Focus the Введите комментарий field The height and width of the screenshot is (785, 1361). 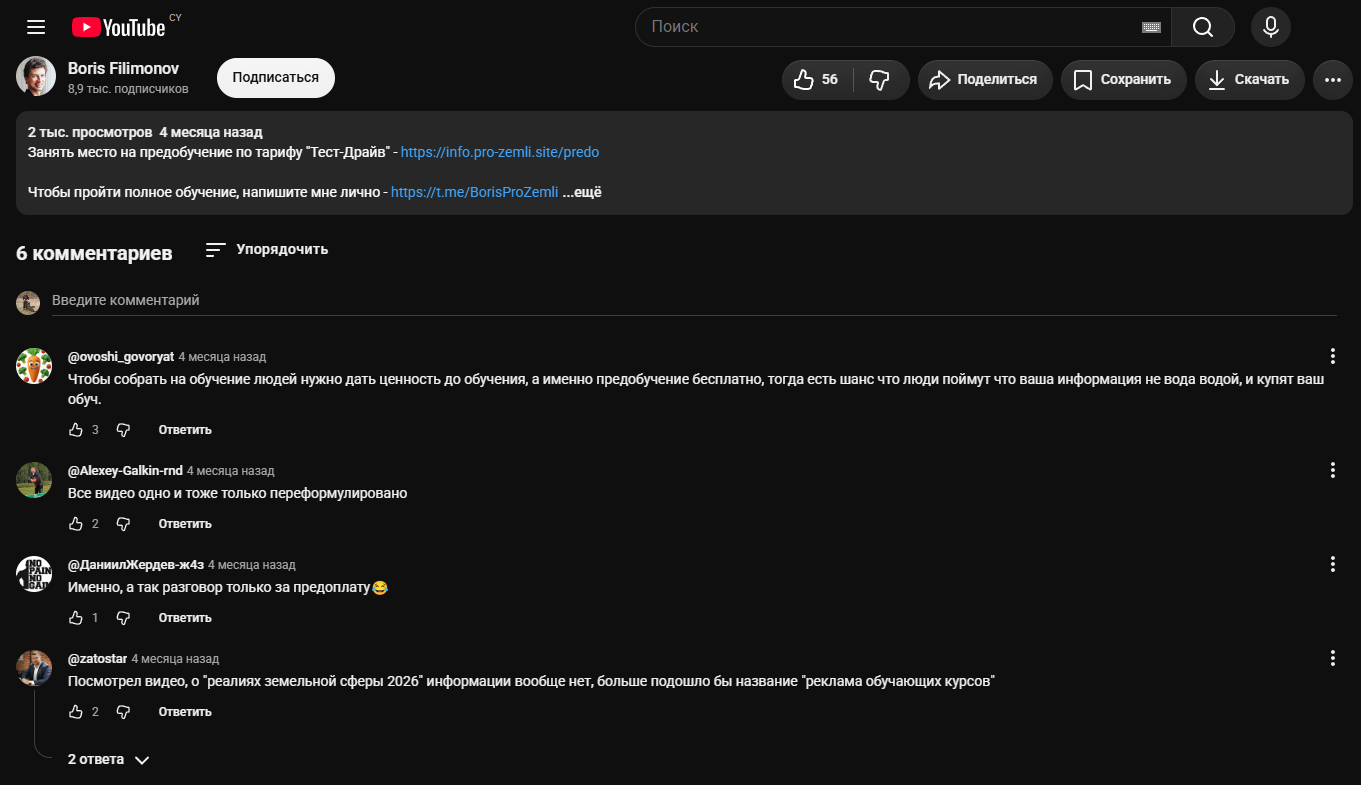[694, 301]
